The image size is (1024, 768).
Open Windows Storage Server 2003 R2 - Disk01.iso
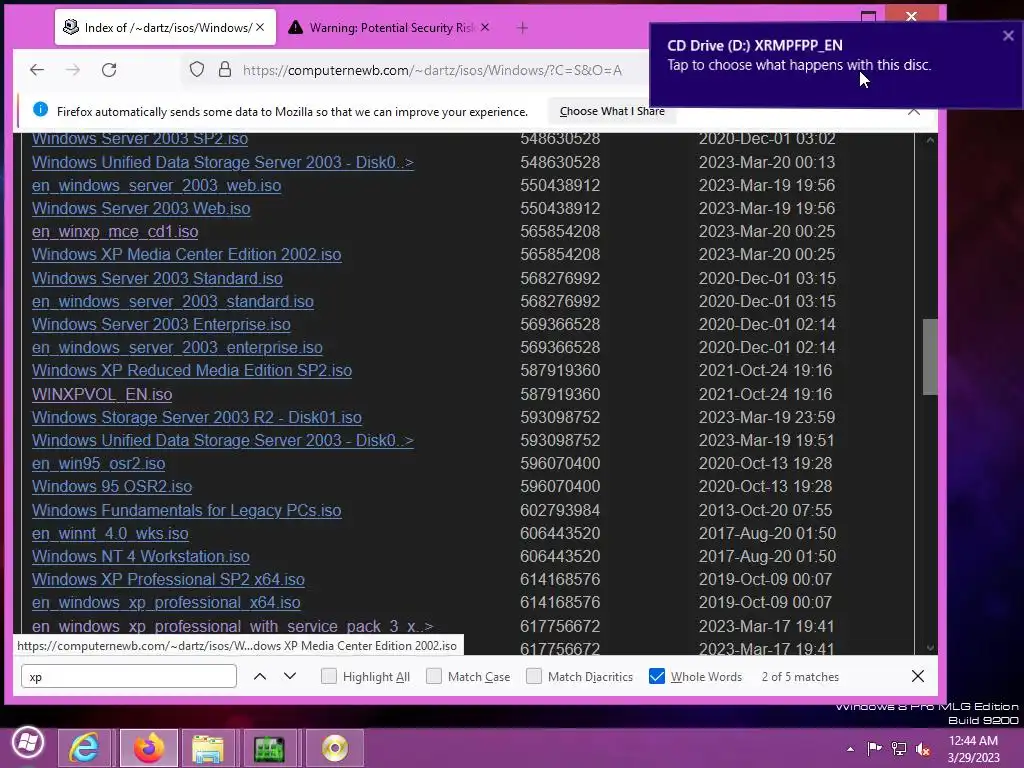[x=197, y=417]
